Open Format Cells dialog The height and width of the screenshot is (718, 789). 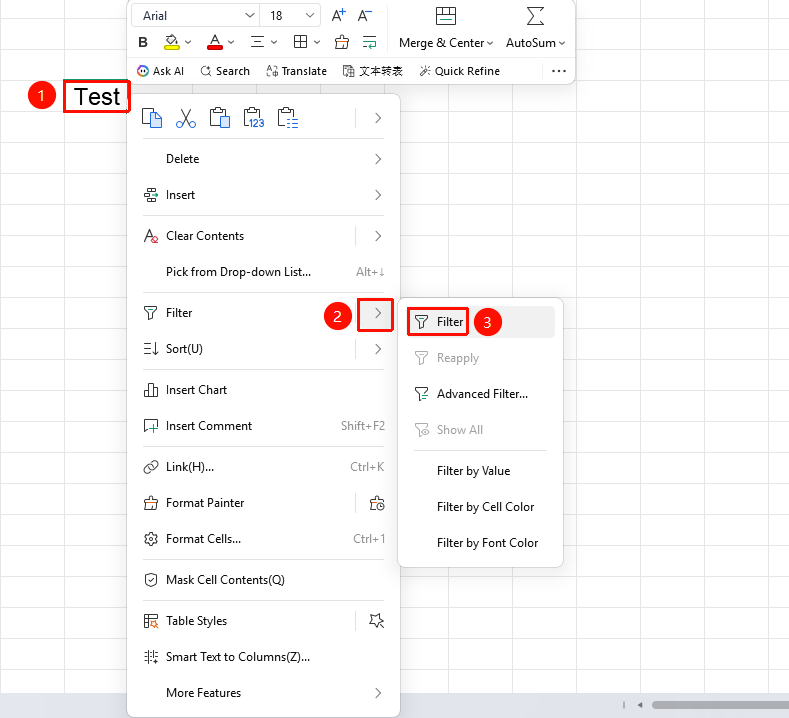coord(263,539)
